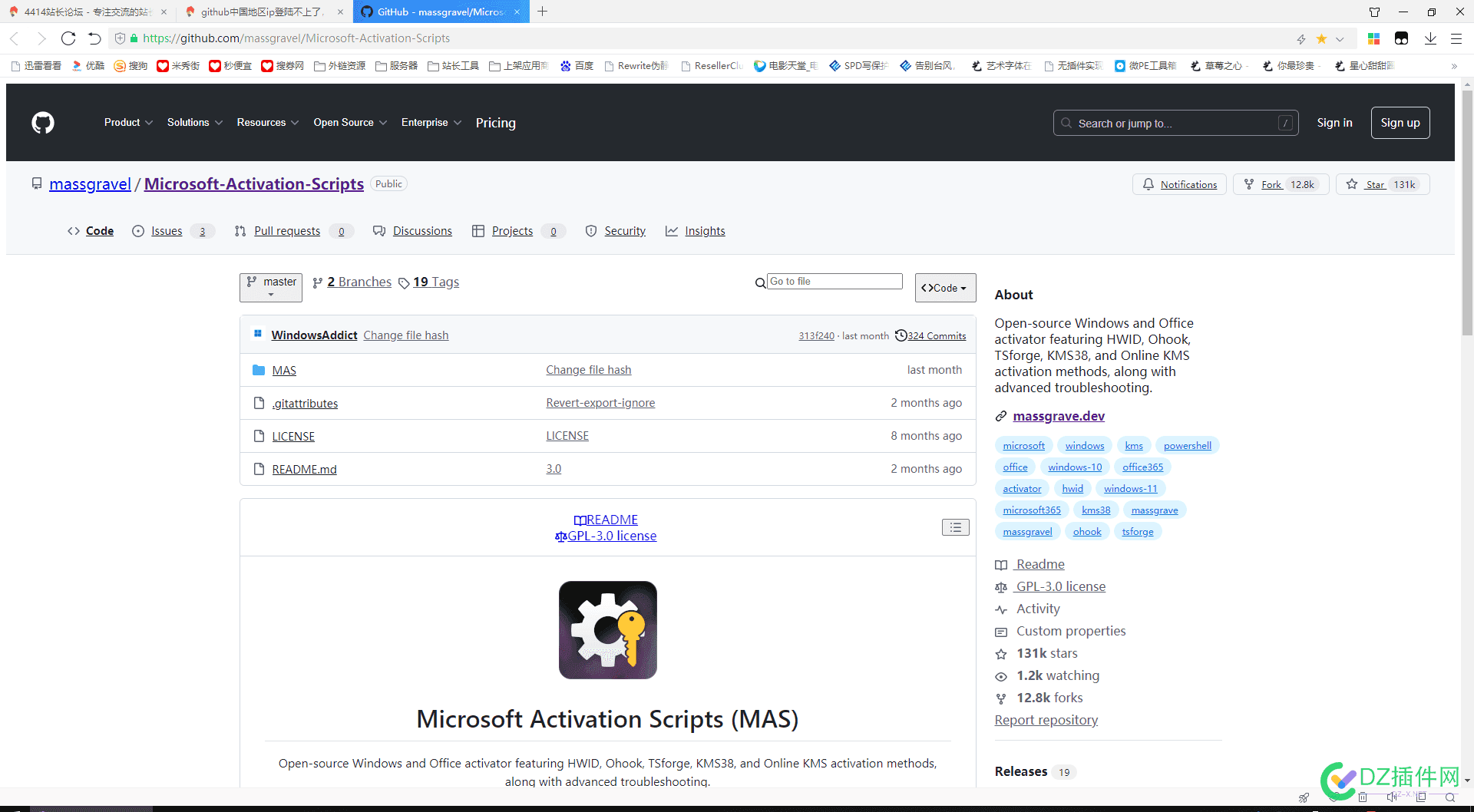Click the hwid topic tag
1474x812 pixels.
[1072, 489]
